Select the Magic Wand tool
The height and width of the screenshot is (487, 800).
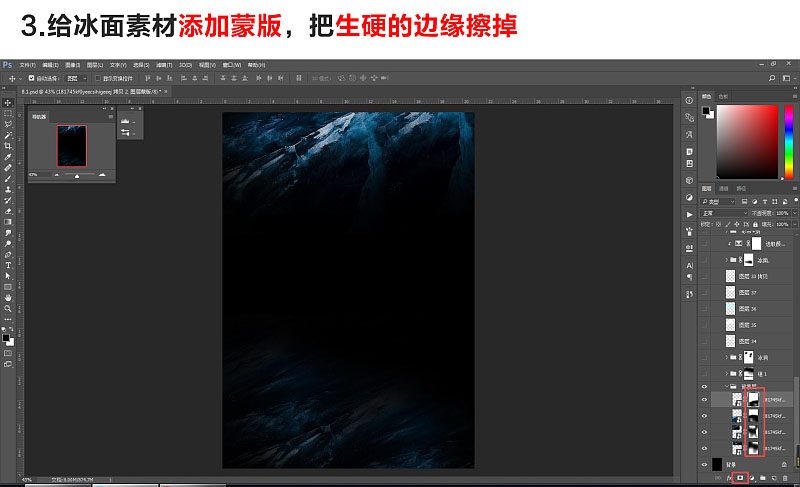pyautogui.click(x=8, y=135)
